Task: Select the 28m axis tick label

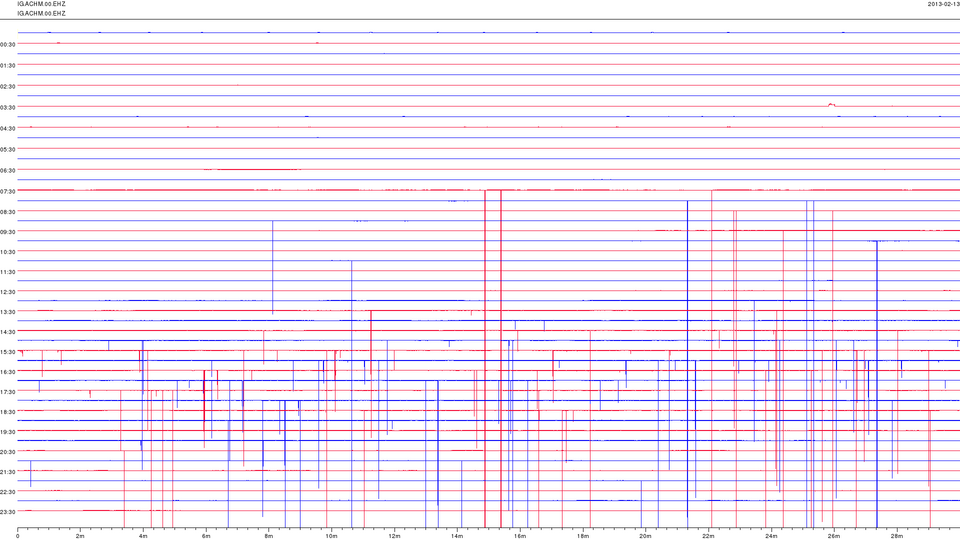Action: (x=897, y=536)
